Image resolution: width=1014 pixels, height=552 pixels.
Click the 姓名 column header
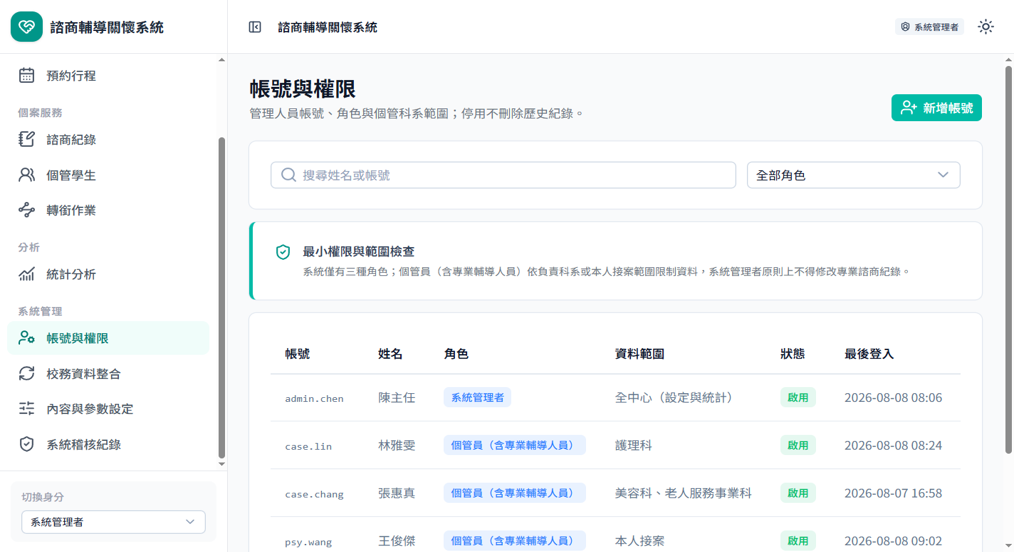click(x=391, y=354)
